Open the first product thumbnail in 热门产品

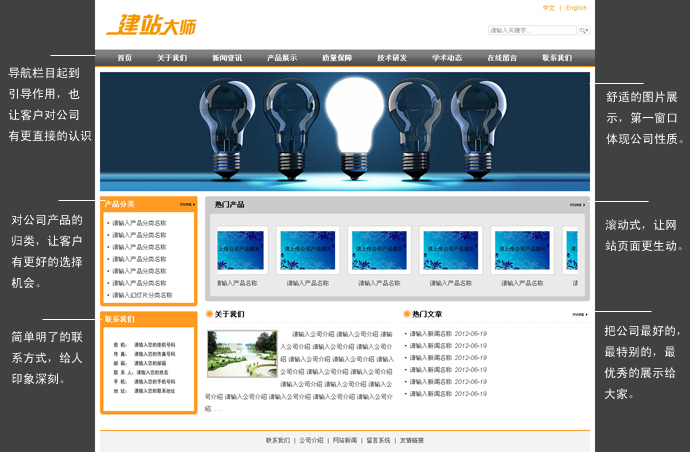pos(240,250)
